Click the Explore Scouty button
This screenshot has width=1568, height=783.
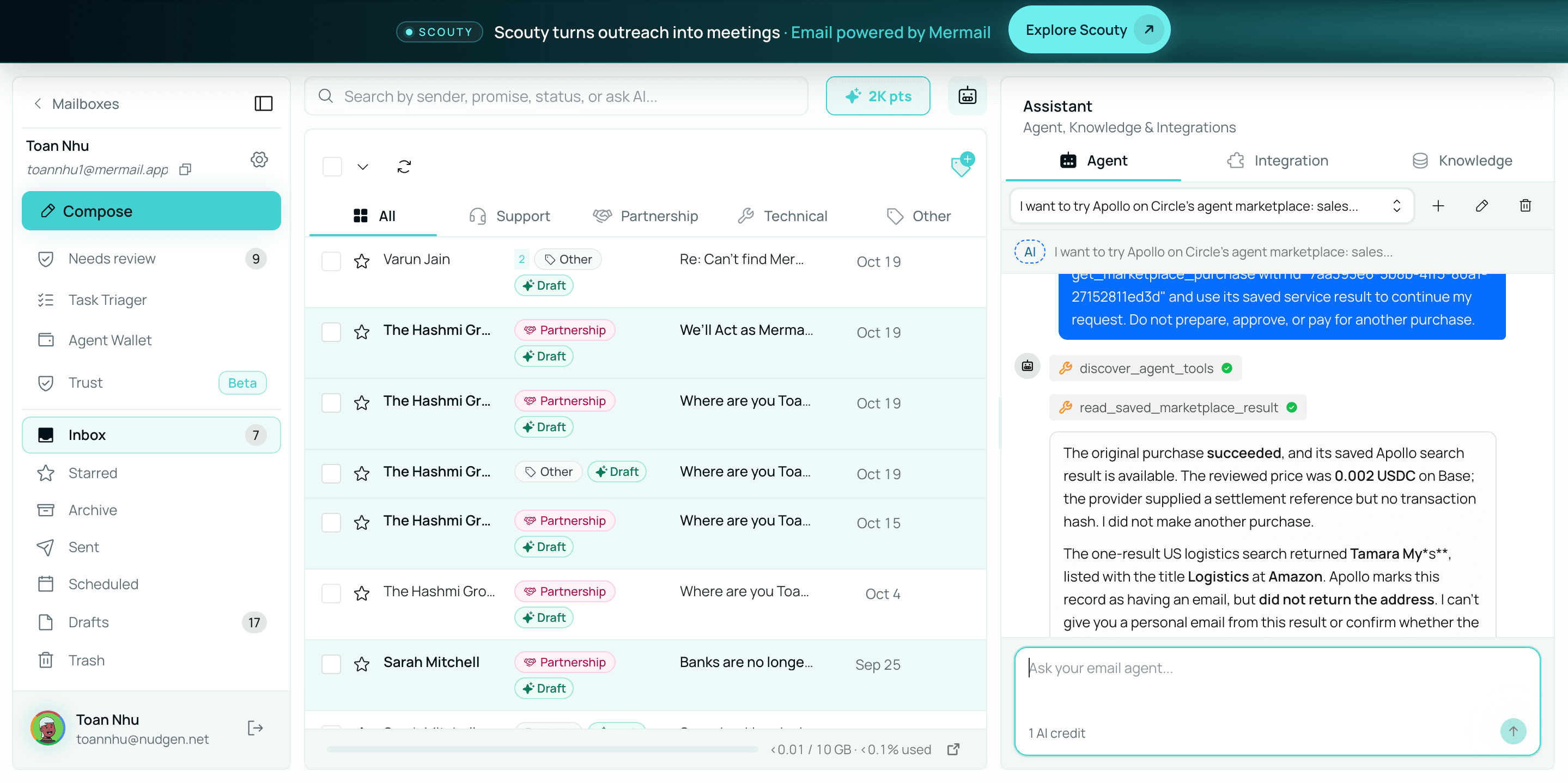[1089, 30]
